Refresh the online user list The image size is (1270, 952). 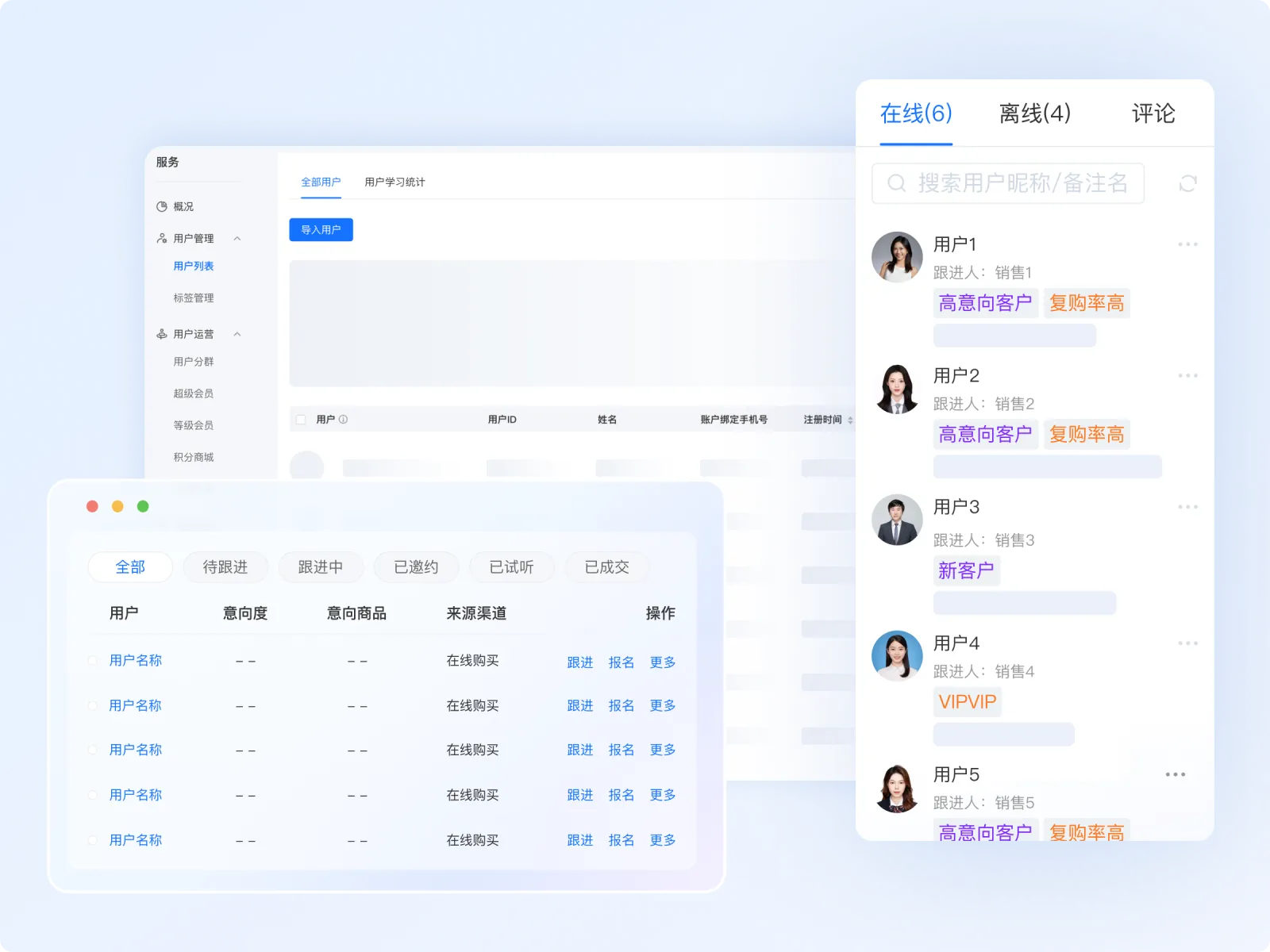[x=1187, y=183]
